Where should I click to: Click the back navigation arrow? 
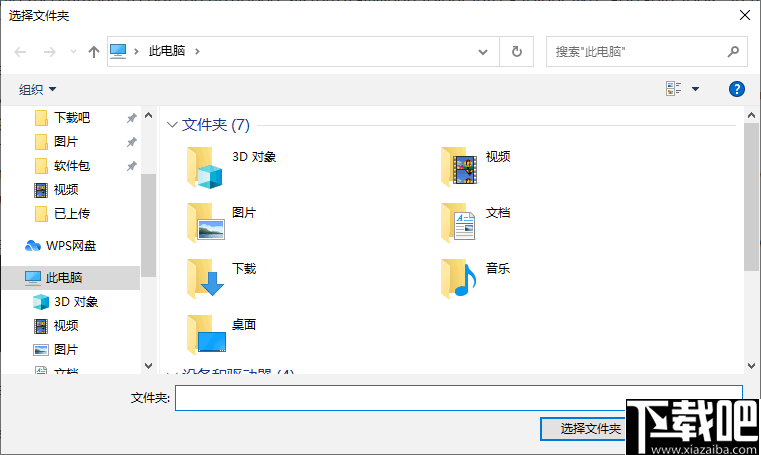point(20,51)
